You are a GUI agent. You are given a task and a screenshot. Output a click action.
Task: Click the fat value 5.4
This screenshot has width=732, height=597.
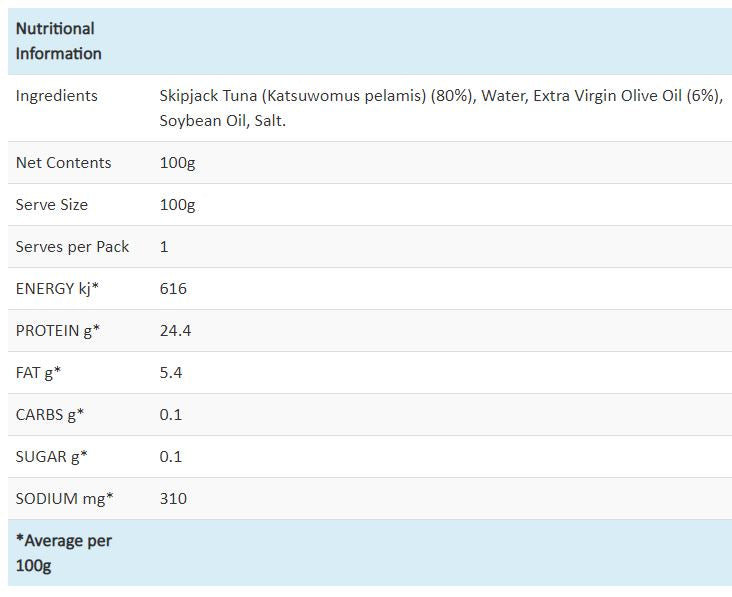click(x=171, y=372)
